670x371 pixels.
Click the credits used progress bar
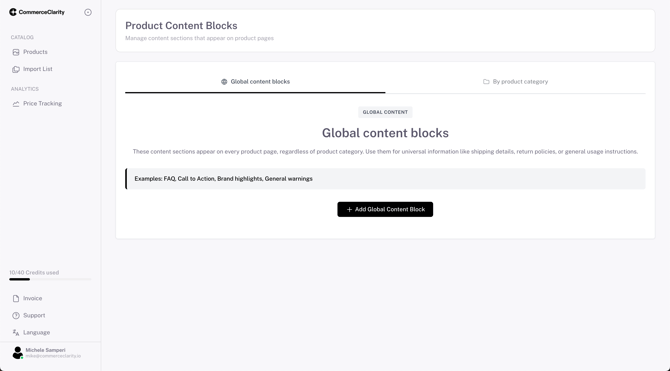[x=50, y=280]
